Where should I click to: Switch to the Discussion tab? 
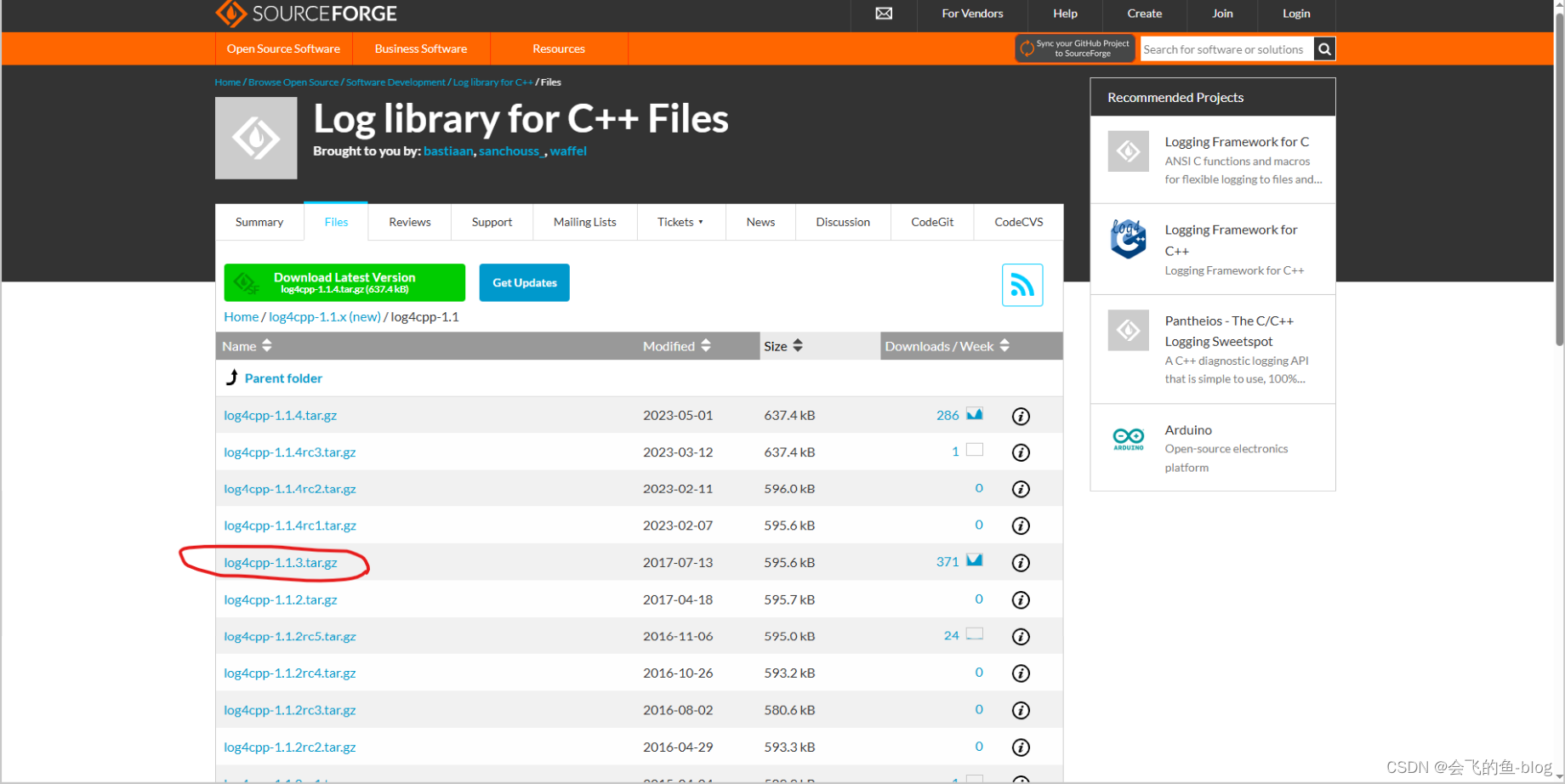[843, 222]
